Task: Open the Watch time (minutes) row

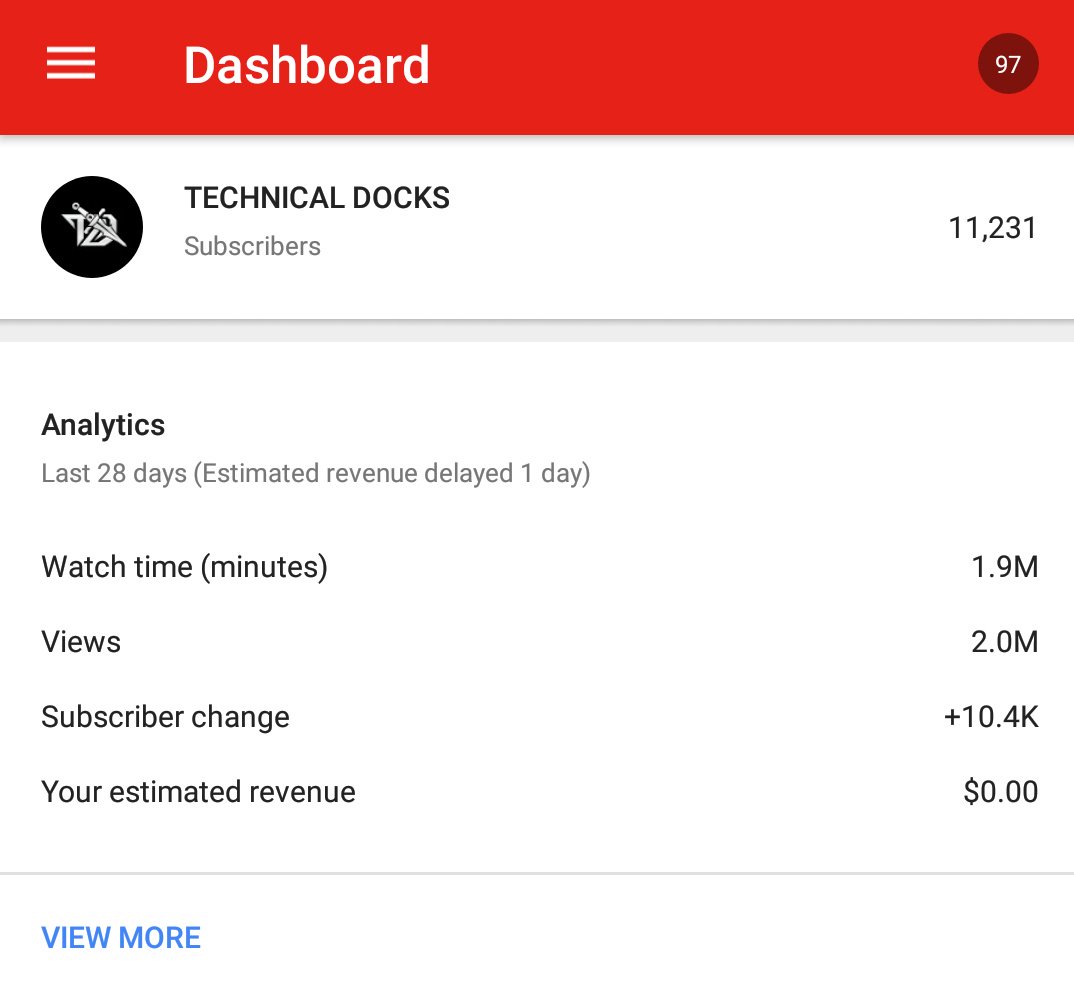Action: [x=537, y=567]
